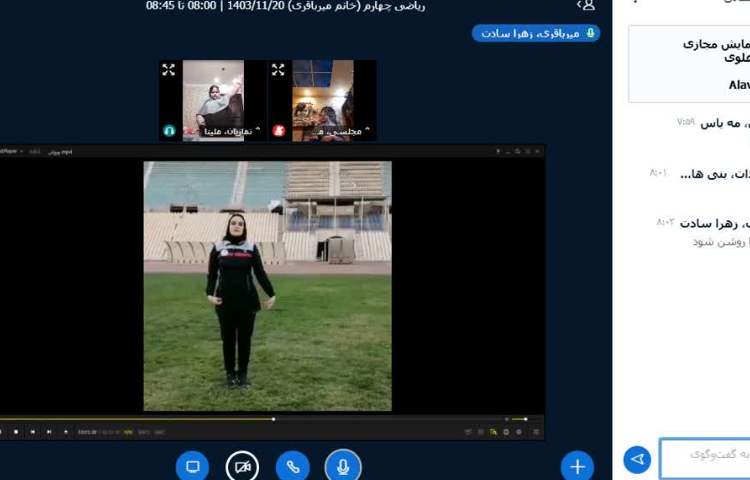Turn on the camera
Viewport: 750px width, 480px height.
243,466
